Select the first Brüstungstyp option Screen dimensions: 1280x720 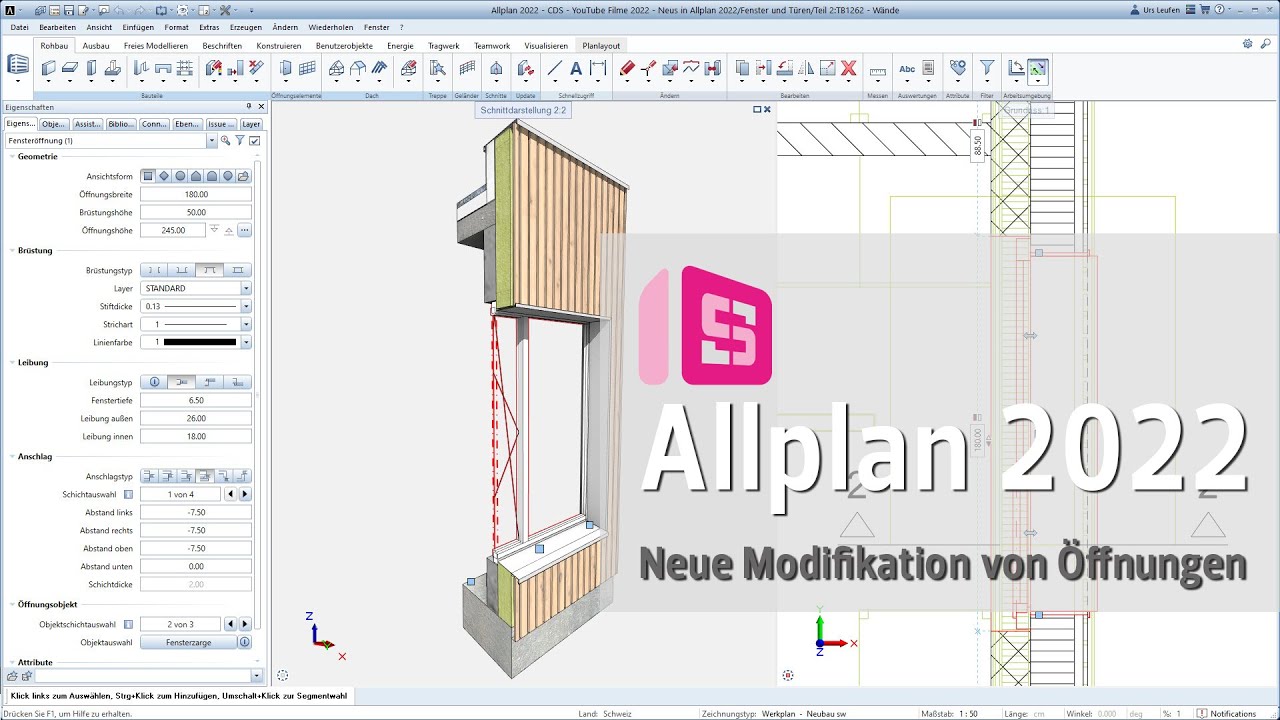click(154, 270)
